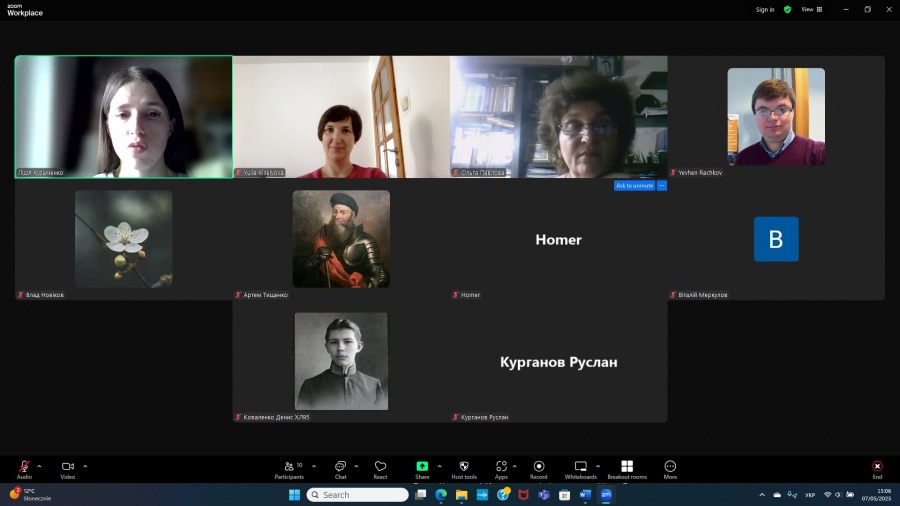Click the Віталій Меркулов name label
This screenshot has width=900, height=506.
click(703, 295)
